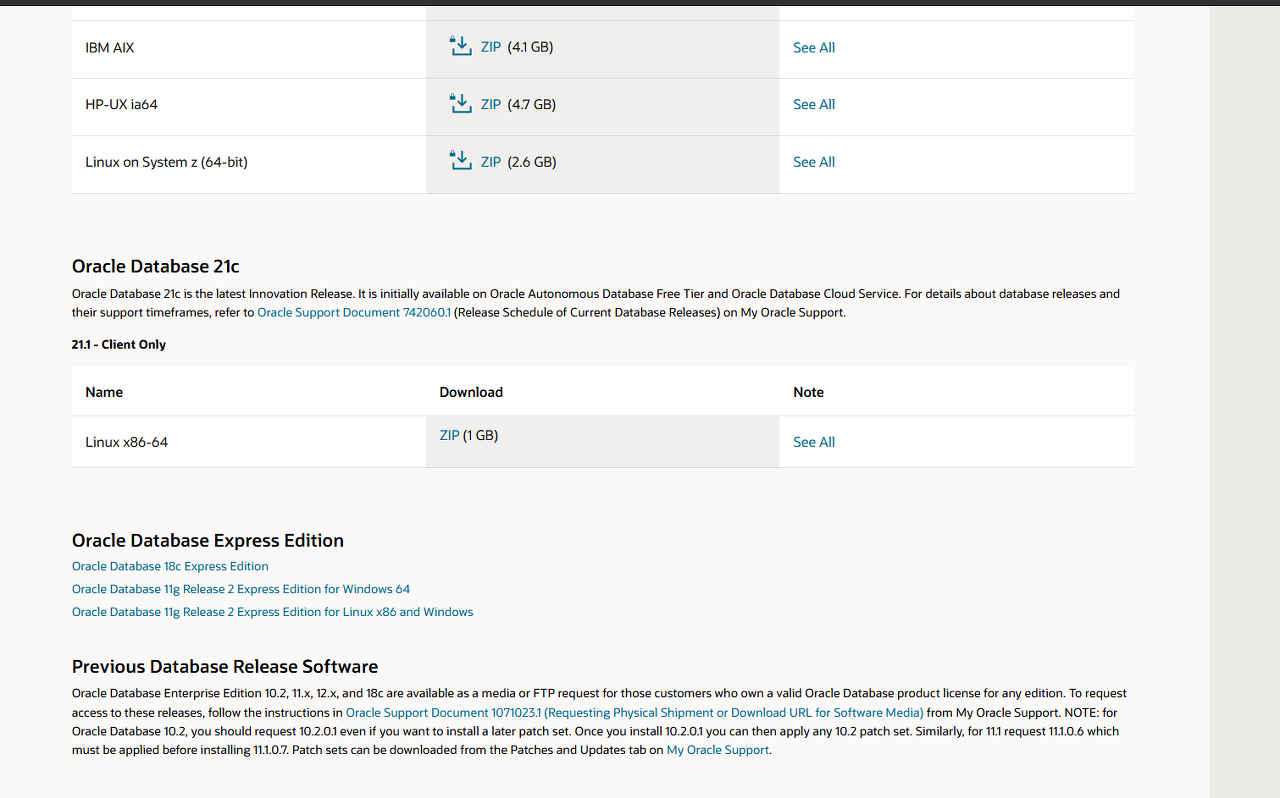1280x798 pixels.
Task: Click download icon for Linux on System z
Action: pyautogui.click(x=460, y=161)
